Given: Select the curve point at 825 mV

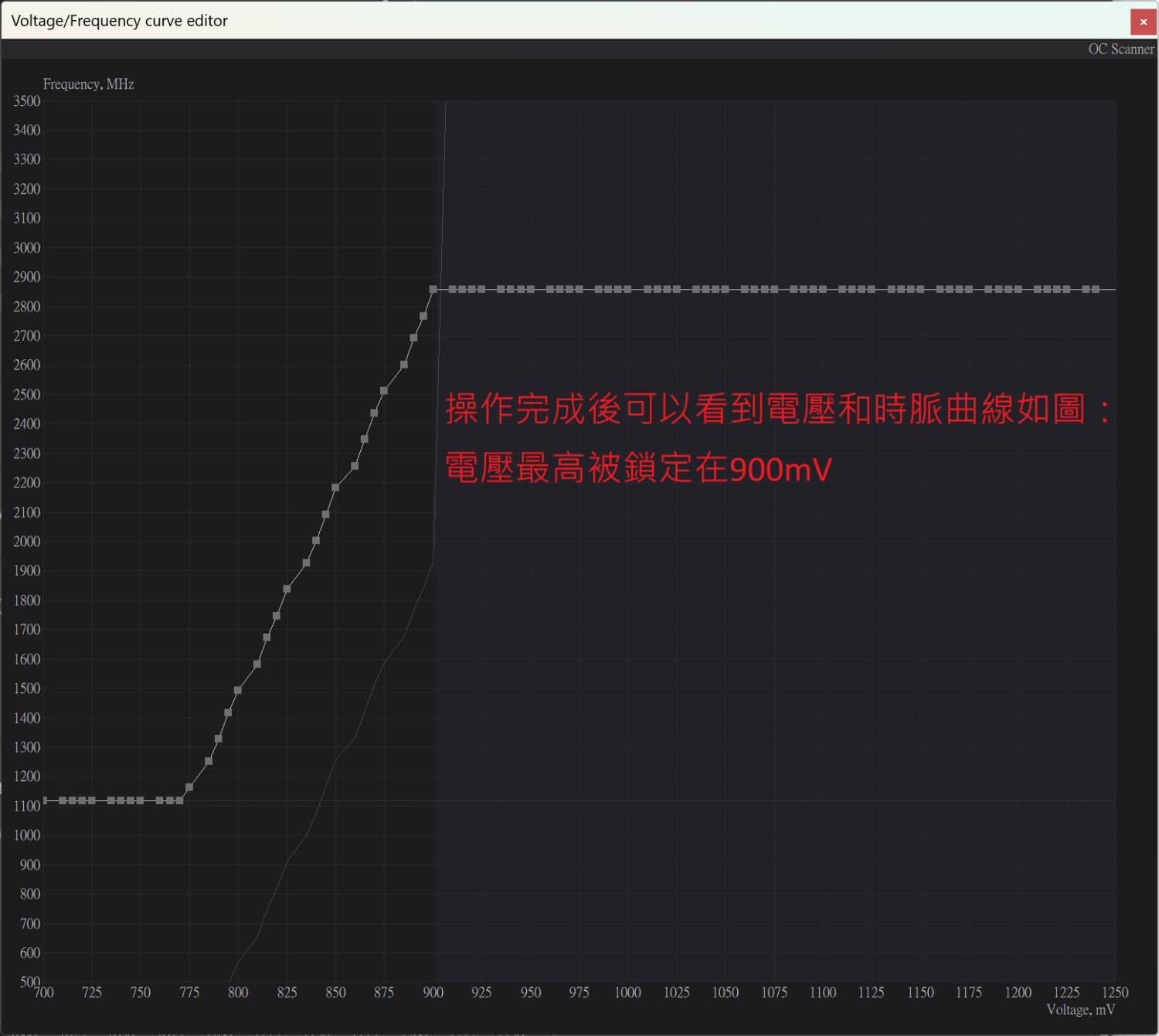Looking at the screenshot, I should (287, 589).
